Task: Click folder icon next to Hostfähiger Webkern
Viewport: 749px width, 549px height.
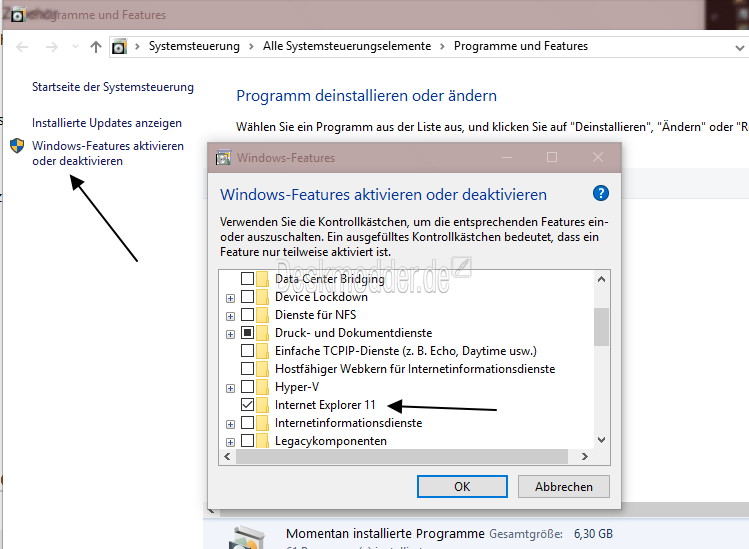Action: 262,369
